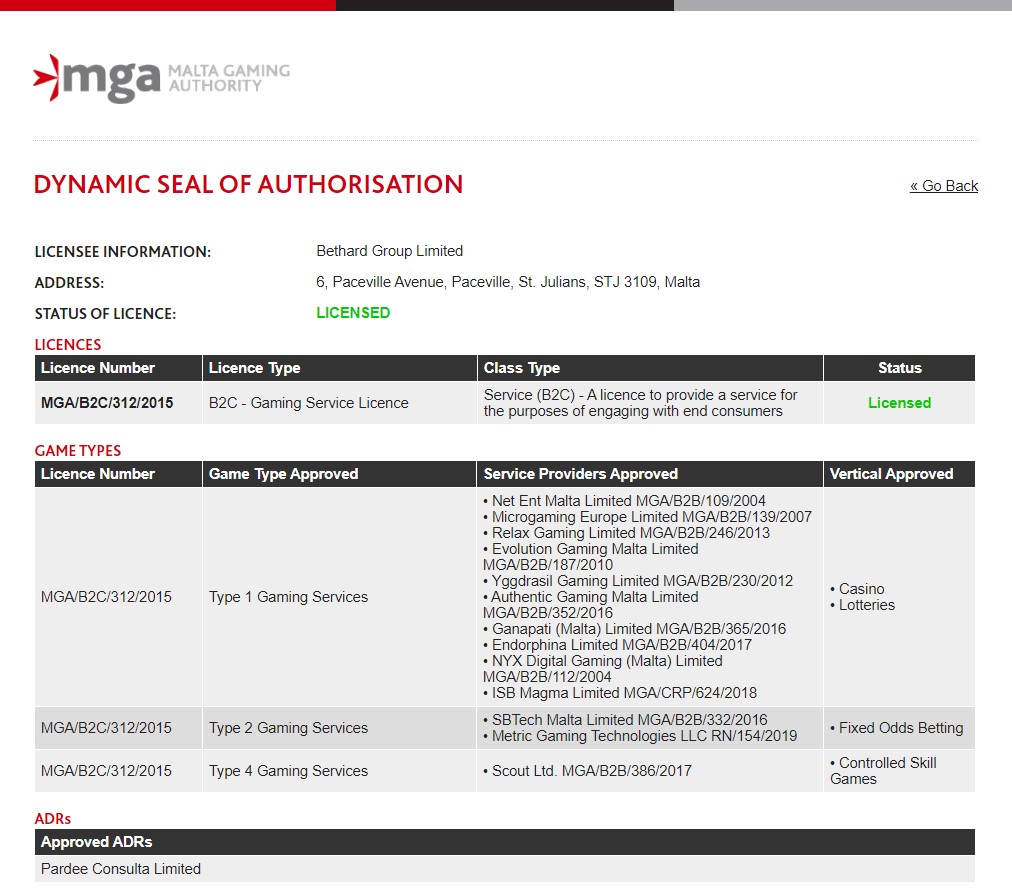Click Scout Ltd. provider entry
This screenshot has width=1012, height=893.
click(x=587, y=771)
